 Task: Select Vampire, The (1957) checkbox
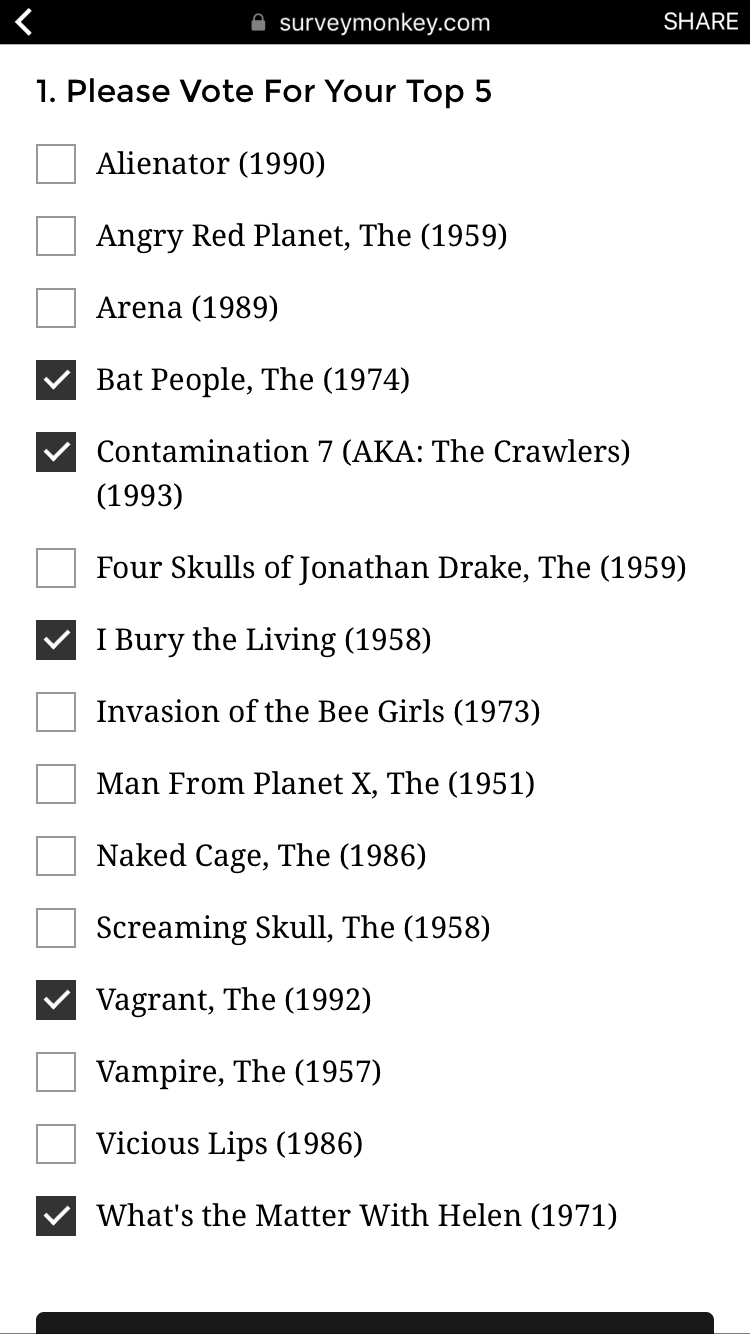coord(56,1072)
